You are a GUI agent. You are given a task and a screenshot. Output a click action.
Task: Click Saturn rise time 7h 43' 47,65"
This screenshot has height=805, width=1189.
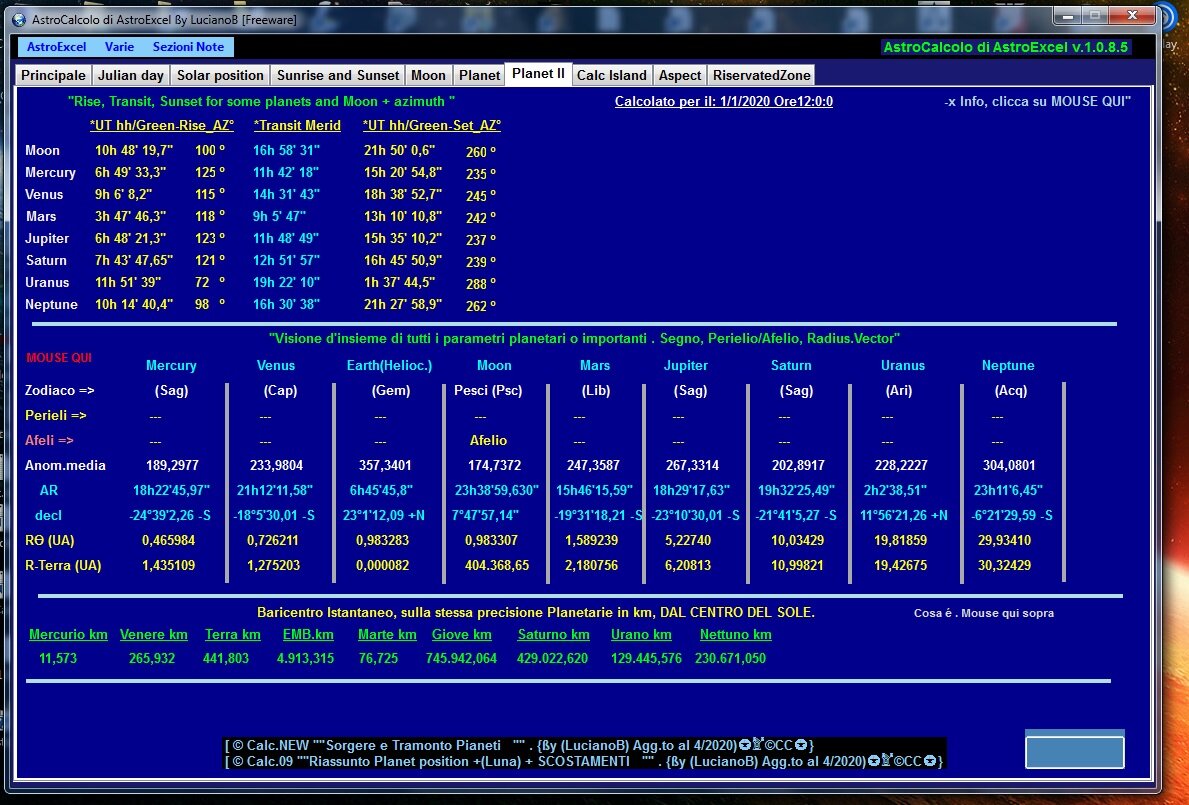point(133,260)
